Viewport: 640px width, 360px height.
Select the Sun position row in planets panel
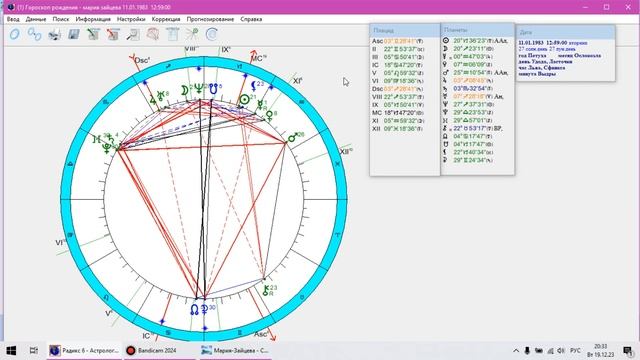tap(476, 41)
